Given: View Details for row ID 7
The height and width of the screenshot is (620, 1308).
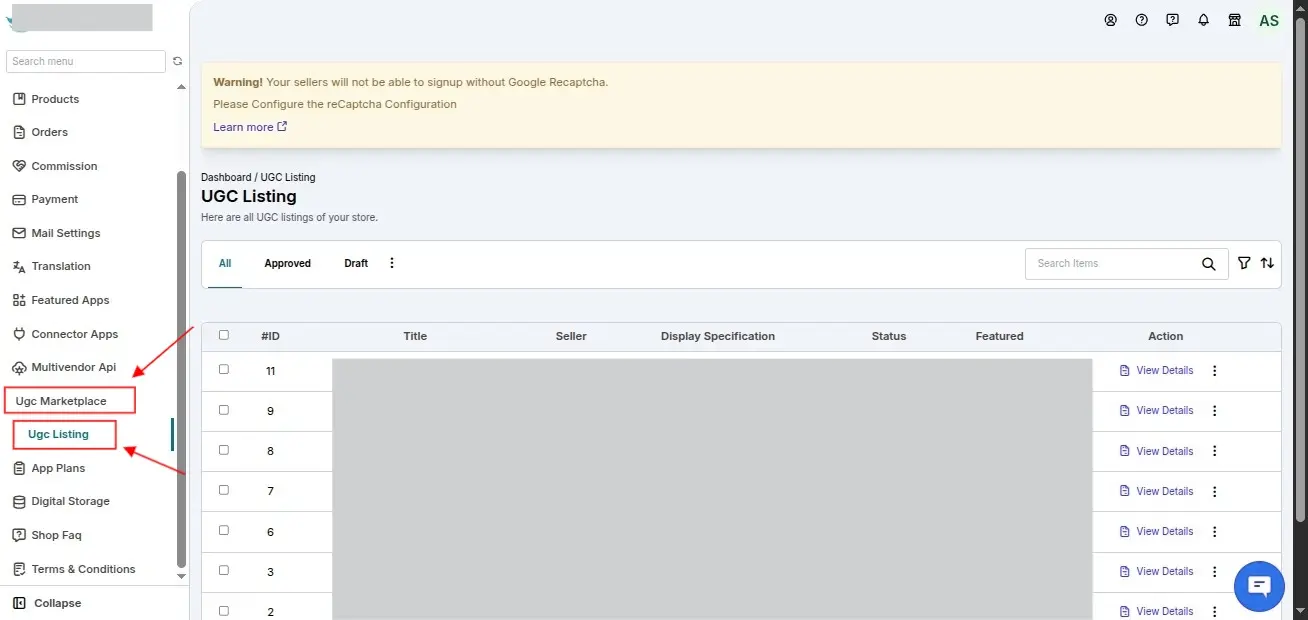Looking at the screenshot, I should pyautogui.click(x=1156, y=491).
